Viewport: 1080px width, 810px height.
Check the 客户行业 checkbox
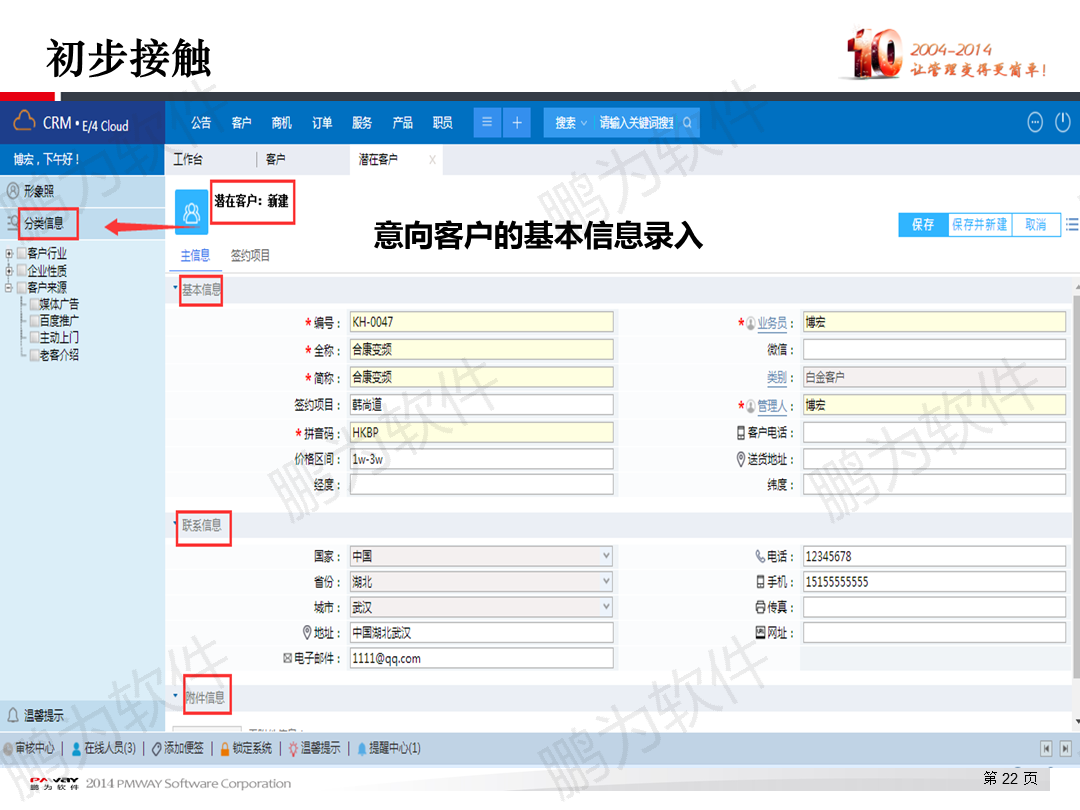coord(21,253)
